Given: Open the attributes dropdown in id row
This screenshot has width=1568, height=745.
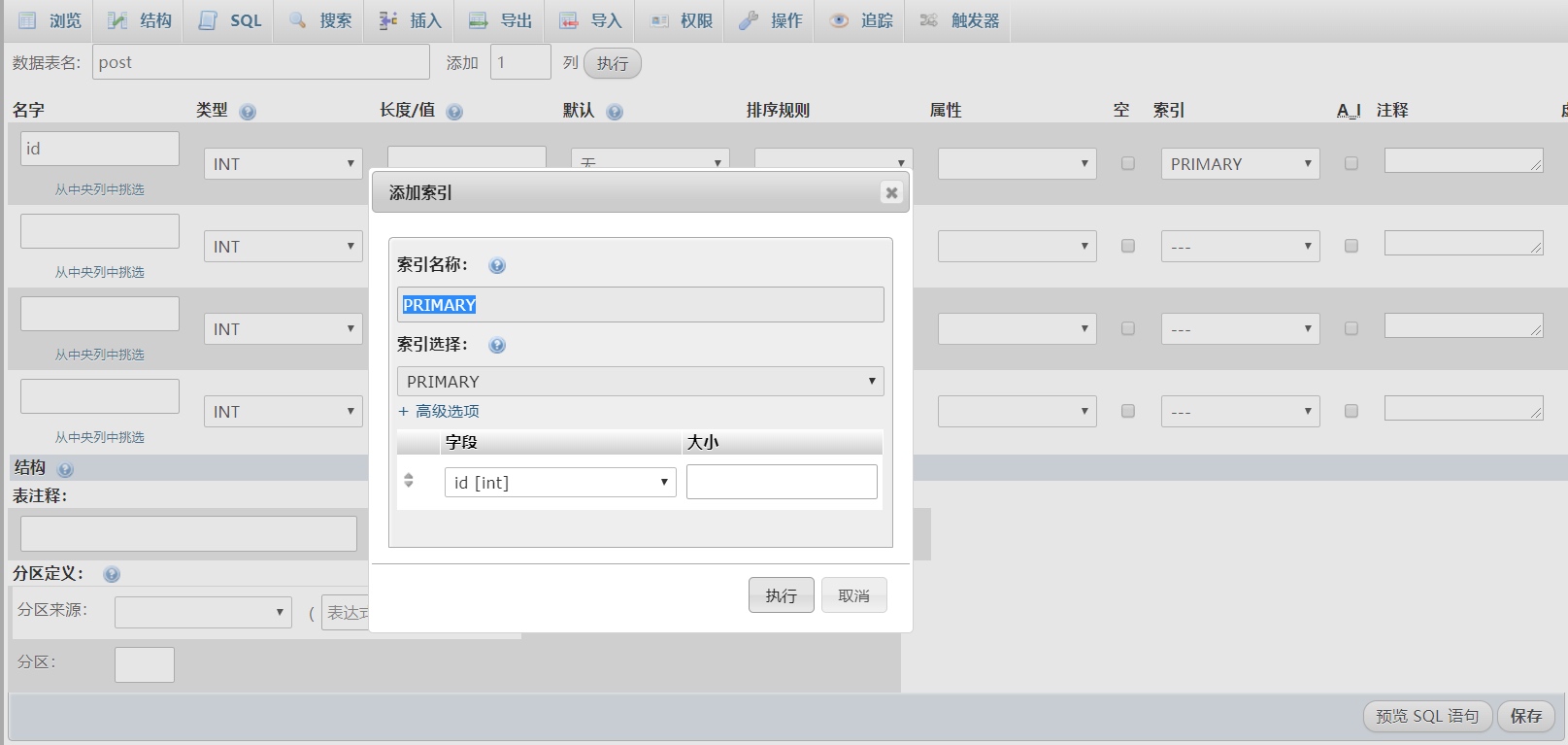Looking at the screenshot, I should tap(1018, 163).
